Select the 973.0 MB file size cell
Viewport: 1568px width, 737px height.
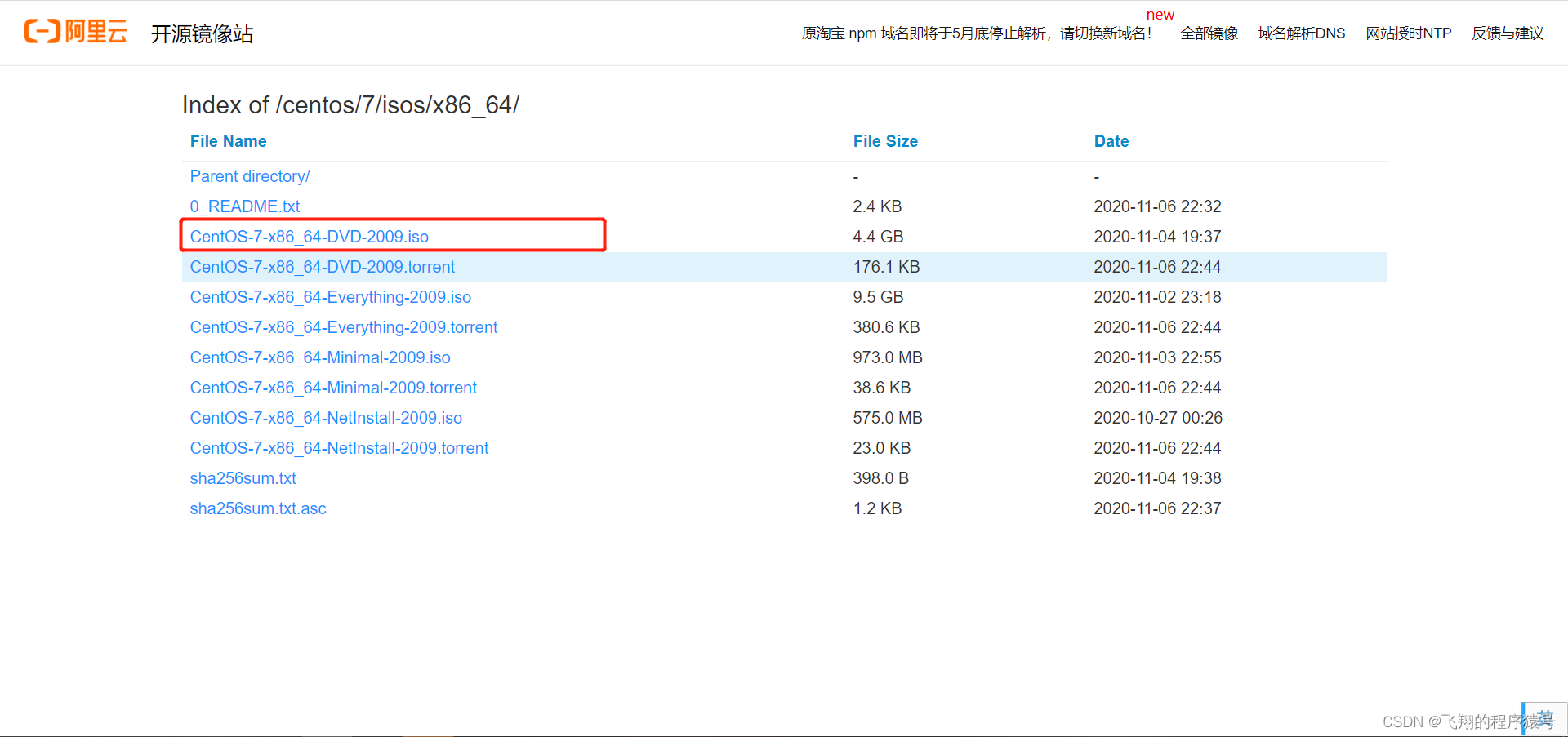888,357
